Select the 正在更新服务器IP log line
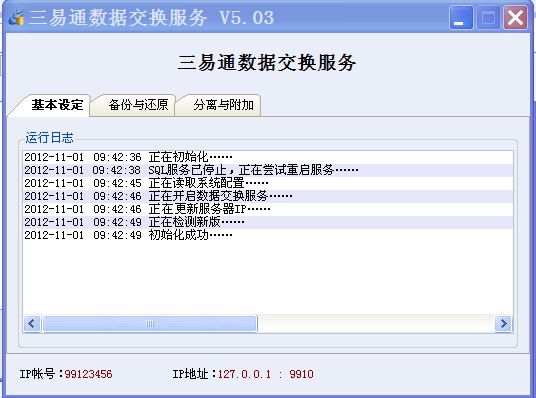The width and height of the screenshot is (536, 398). 268,209
